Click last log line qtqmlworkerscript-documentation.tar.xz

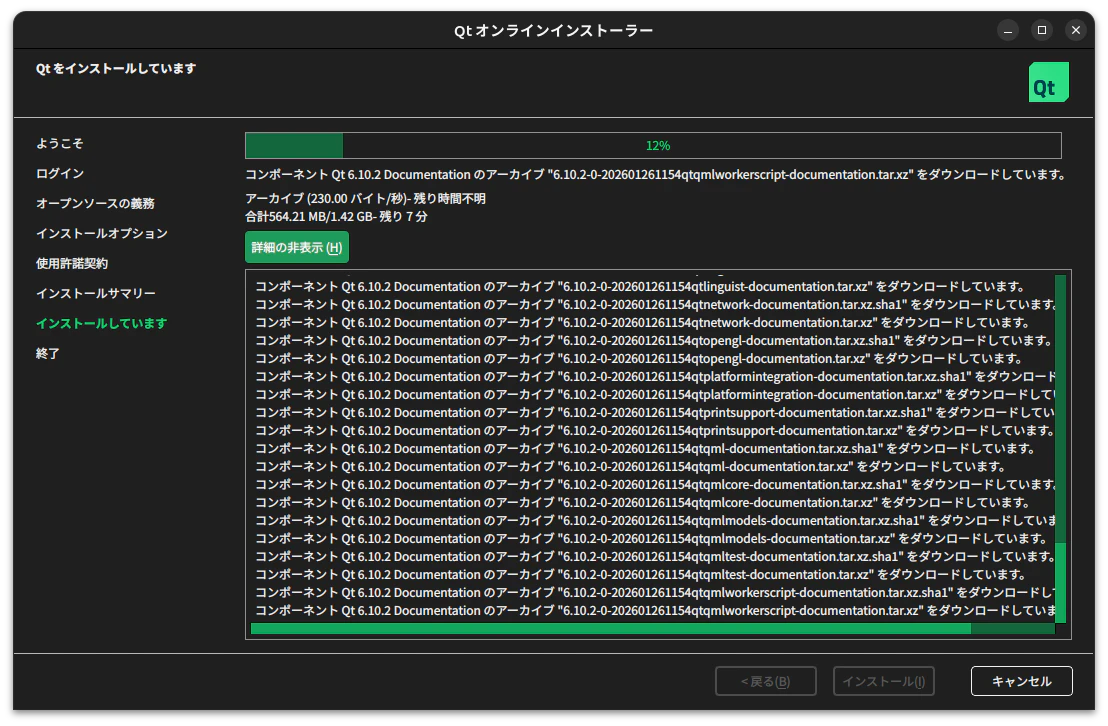pyautogui.click(x=655, y=611)
